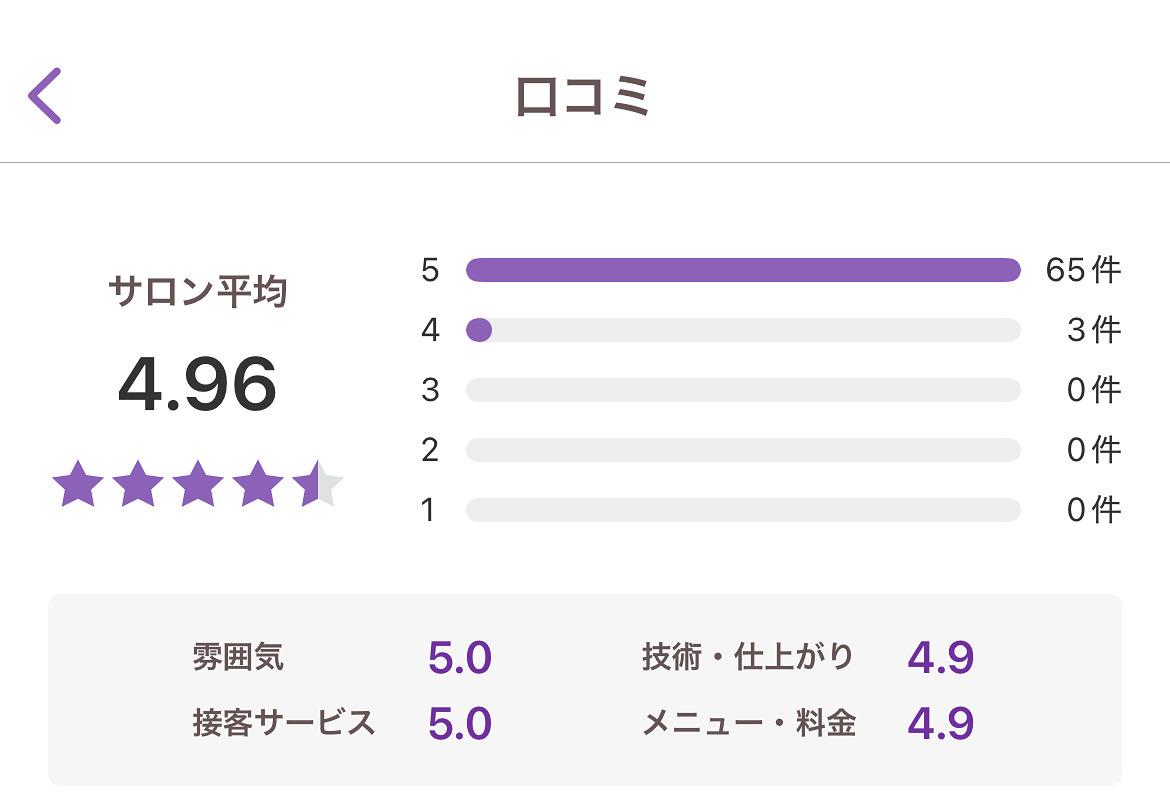Click the 0件 count beside 3-star row

click(1093, 390)
